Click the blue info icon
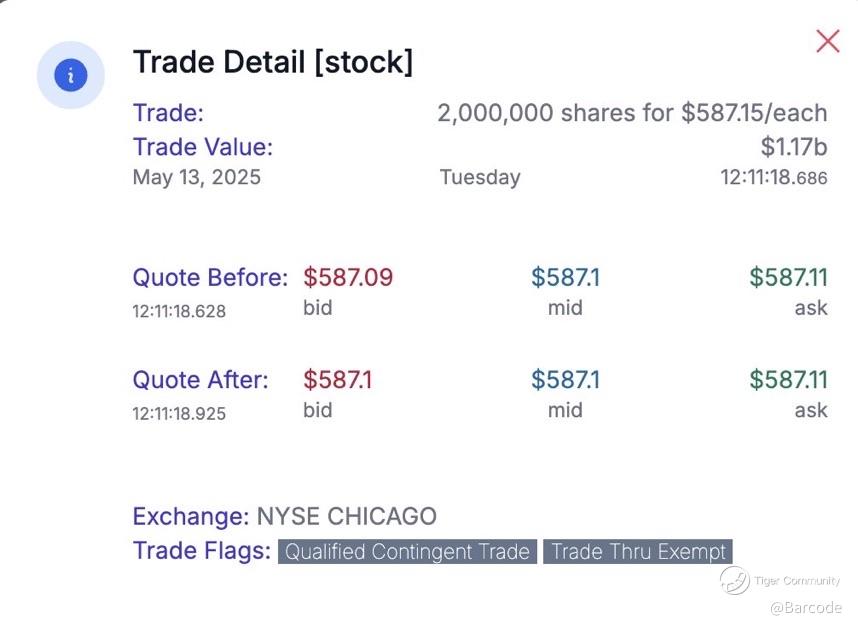The width and height of the screenshot is (858, 628). (71, 75)
